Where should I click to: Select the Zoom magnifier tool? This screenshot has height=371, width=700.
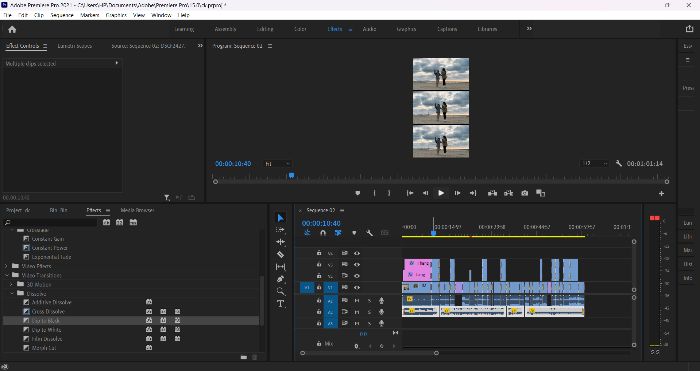tap(280, 292)
